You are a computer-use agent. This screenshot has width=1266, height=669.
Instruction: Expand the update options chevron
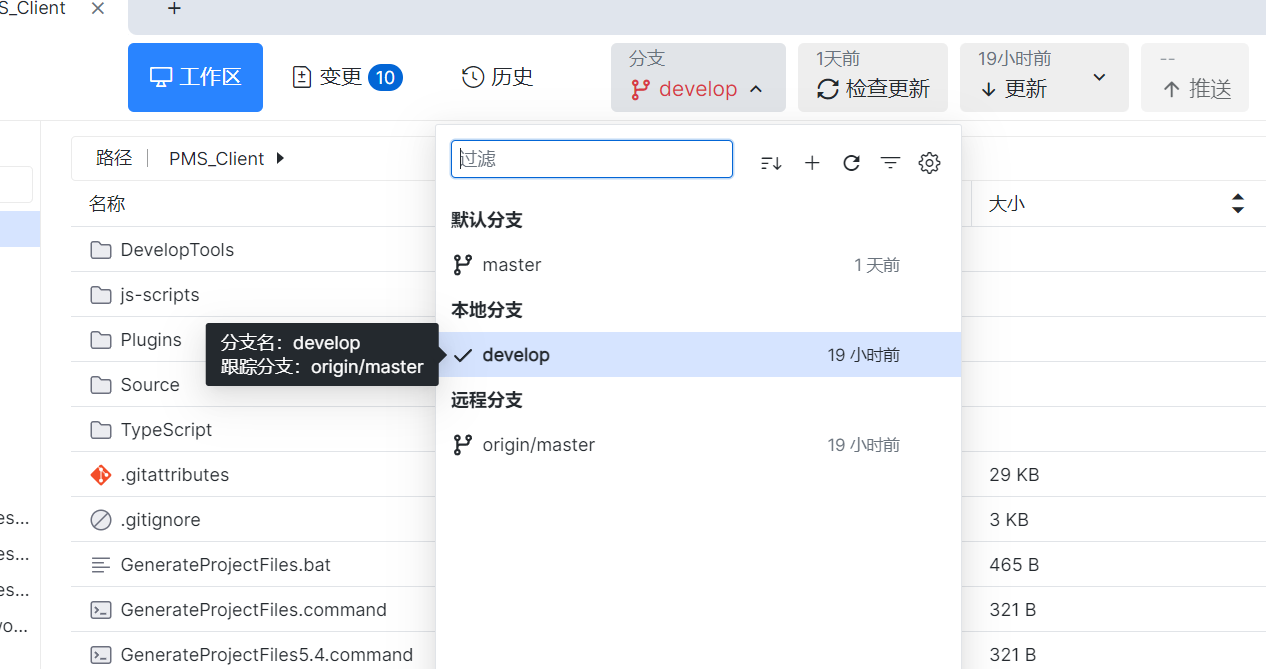(x=1099, y=77)
